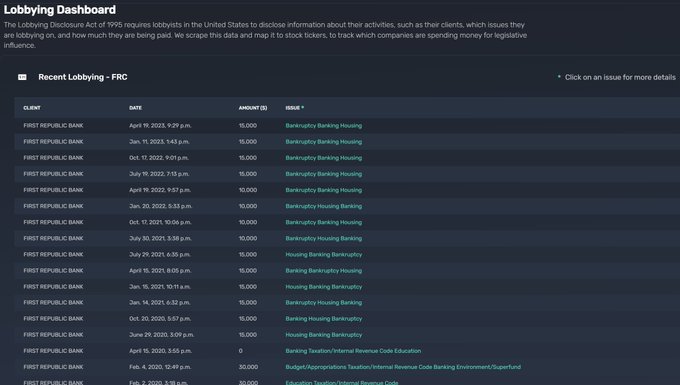This screenshot has width=680, height=385.
Task: Select date 'Feb. 4, 2020, 12:49 p.m.'
Action: 160,367
